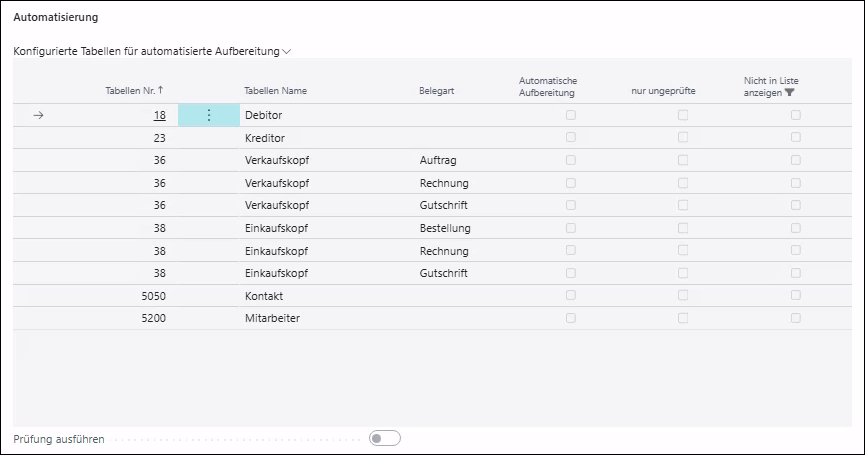Click the sort arrow on Tabellen Nr. header
The height and width of the screenshot is (455, 865).
click(161, 90)
